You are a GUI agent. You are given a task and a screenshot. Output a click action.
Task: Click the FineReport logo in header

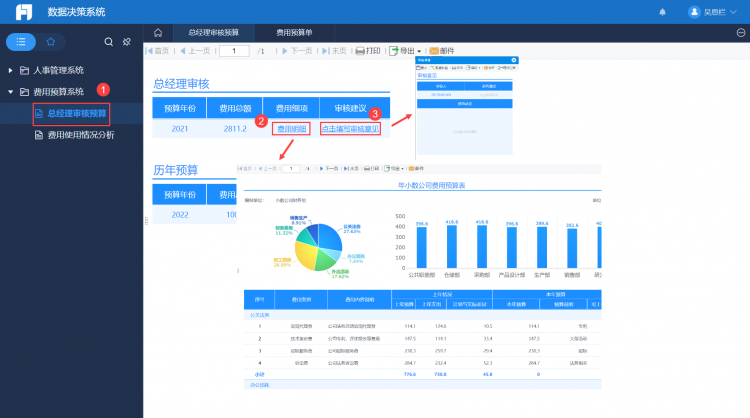click(x=24, y=12)
